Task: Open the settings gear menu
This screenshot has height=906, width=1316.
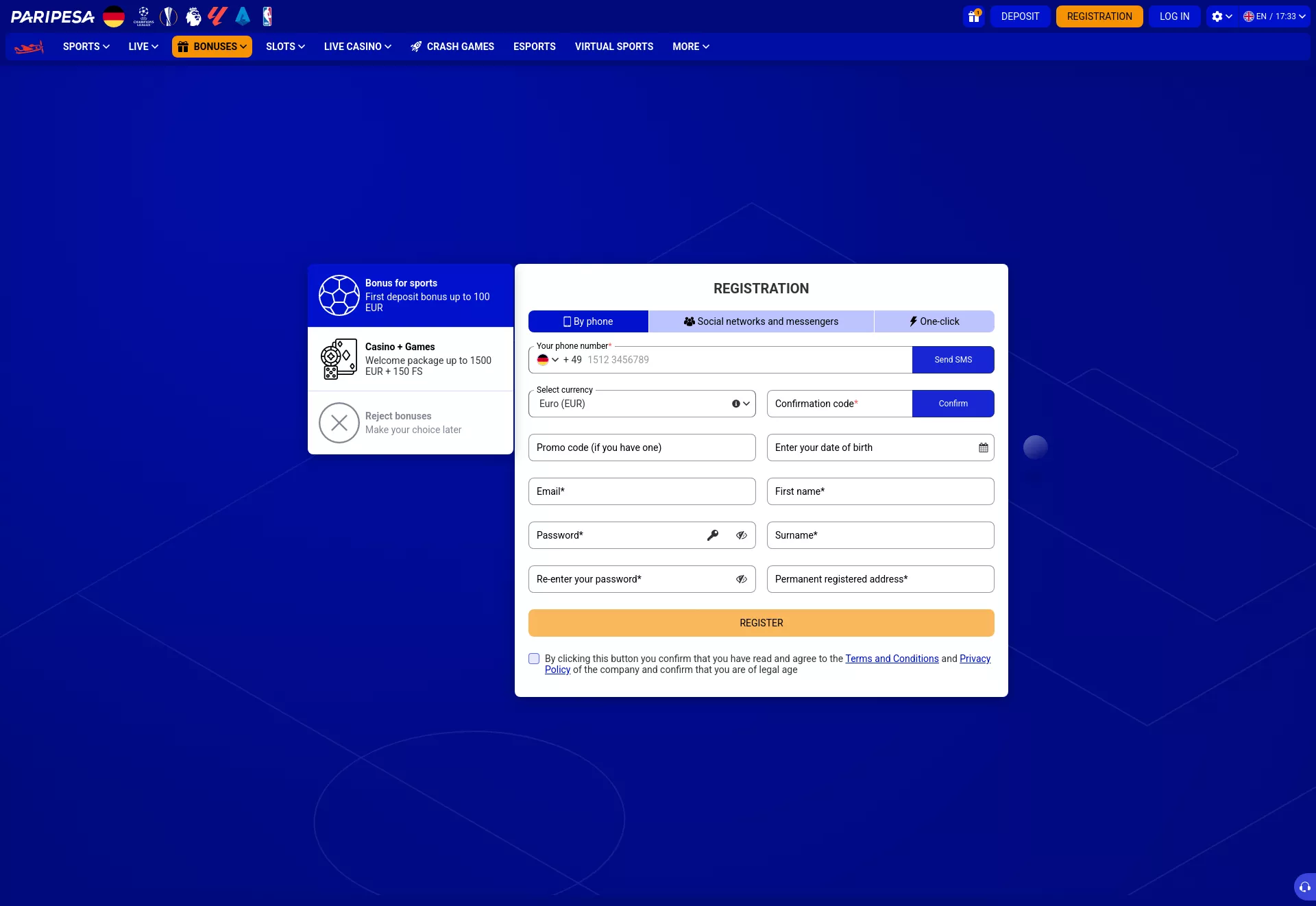Action: 1221,16
